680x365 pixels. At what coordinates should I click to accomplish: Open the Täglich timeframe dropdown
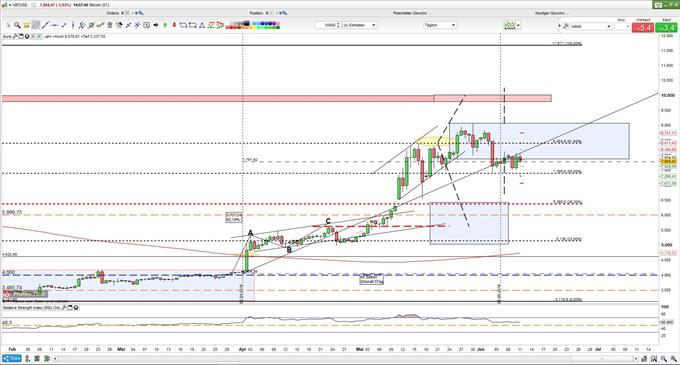[x=440, y=25]
